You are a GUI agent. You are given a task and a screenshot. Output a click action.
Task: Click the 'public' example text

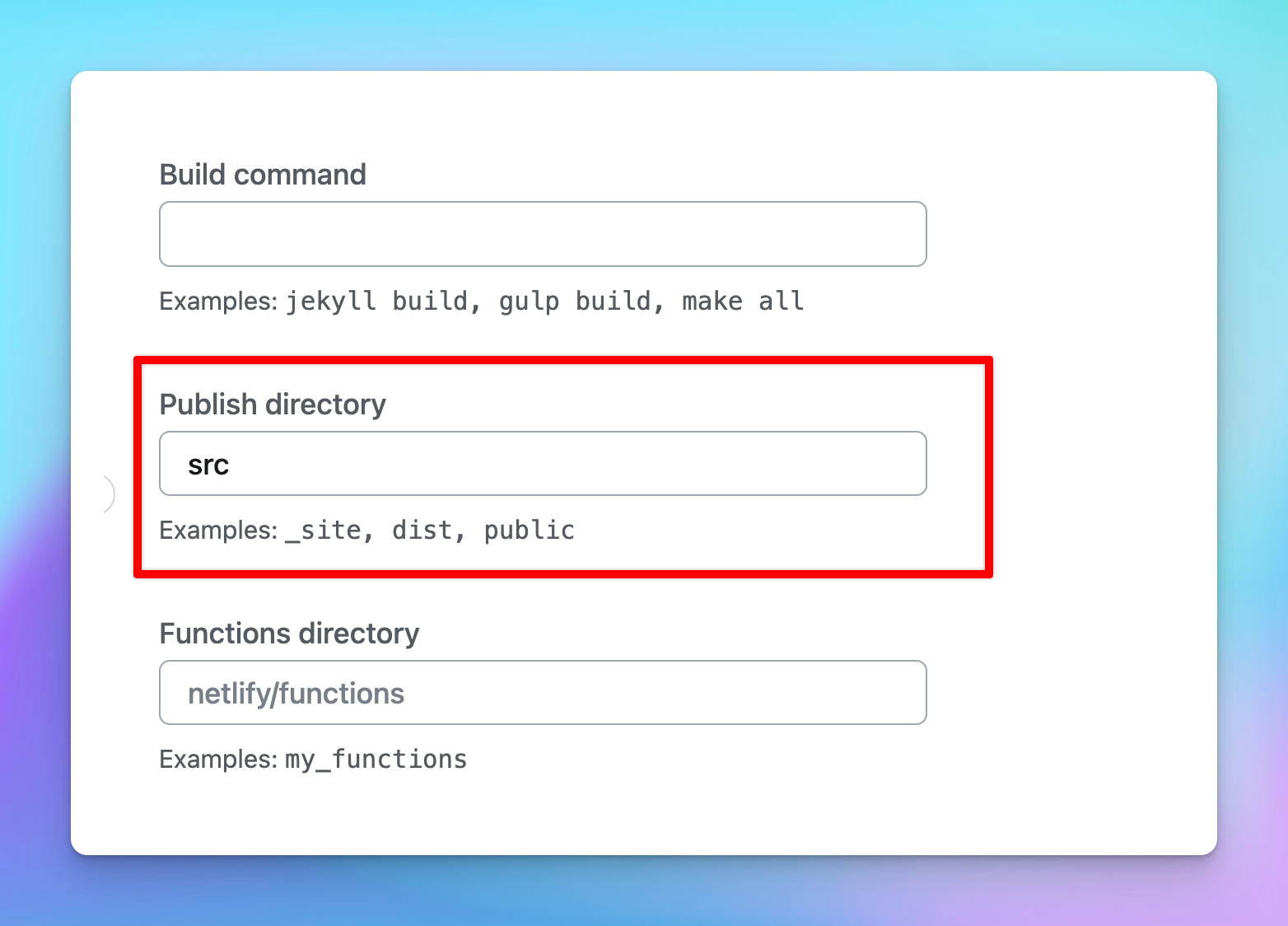point(529,531)
